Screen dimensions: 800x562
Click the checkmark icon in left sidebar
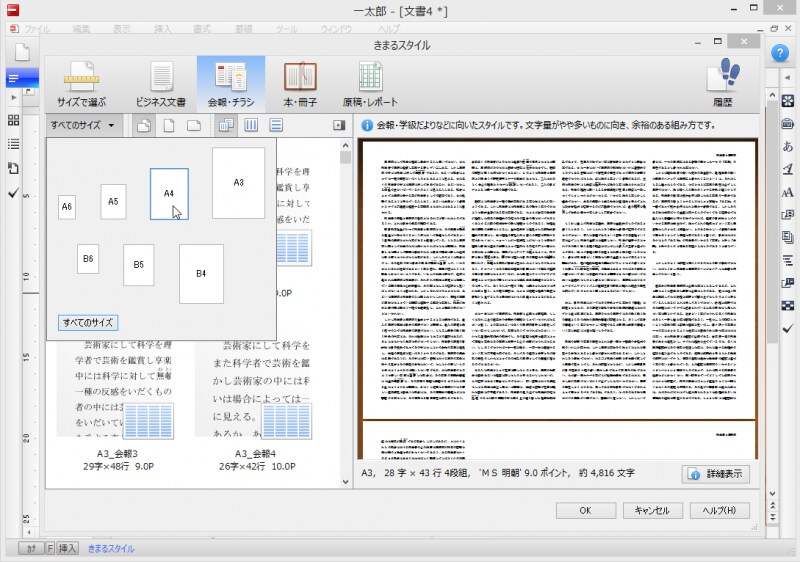click(x=14, y=192)
